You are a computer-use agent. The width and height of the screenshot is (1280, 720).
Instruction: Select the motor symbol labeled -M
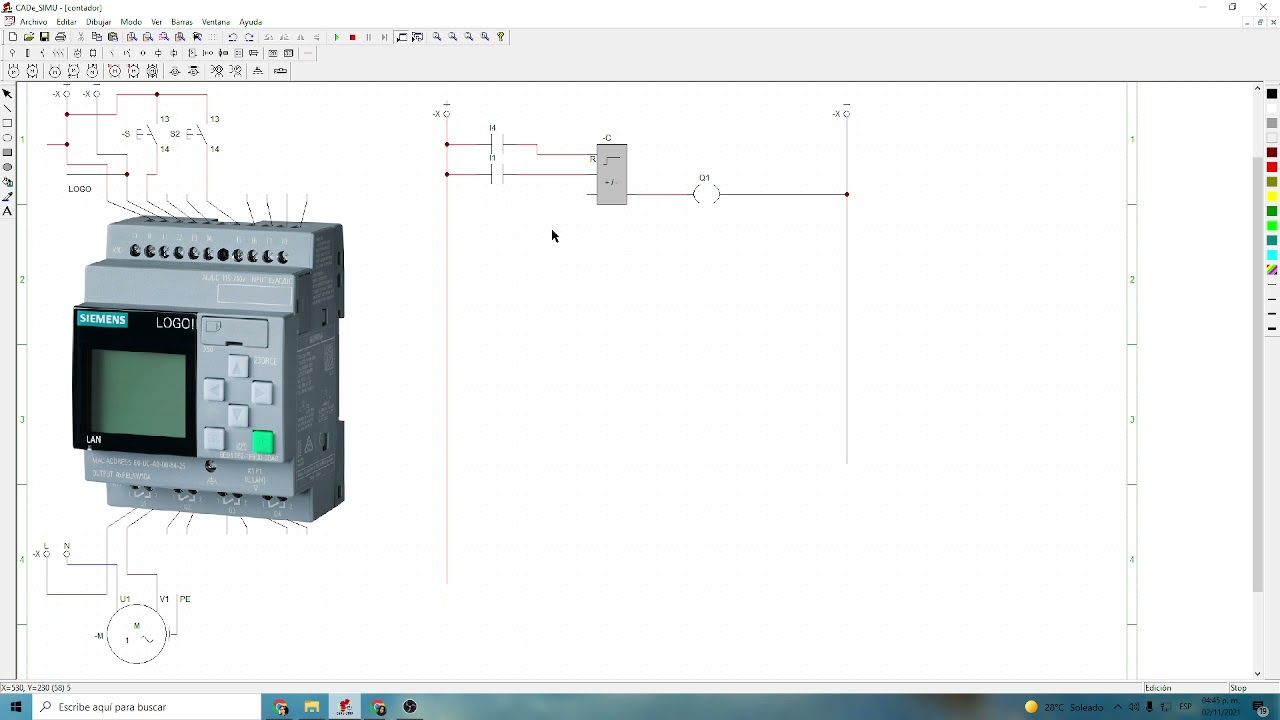tap(137, 634)
